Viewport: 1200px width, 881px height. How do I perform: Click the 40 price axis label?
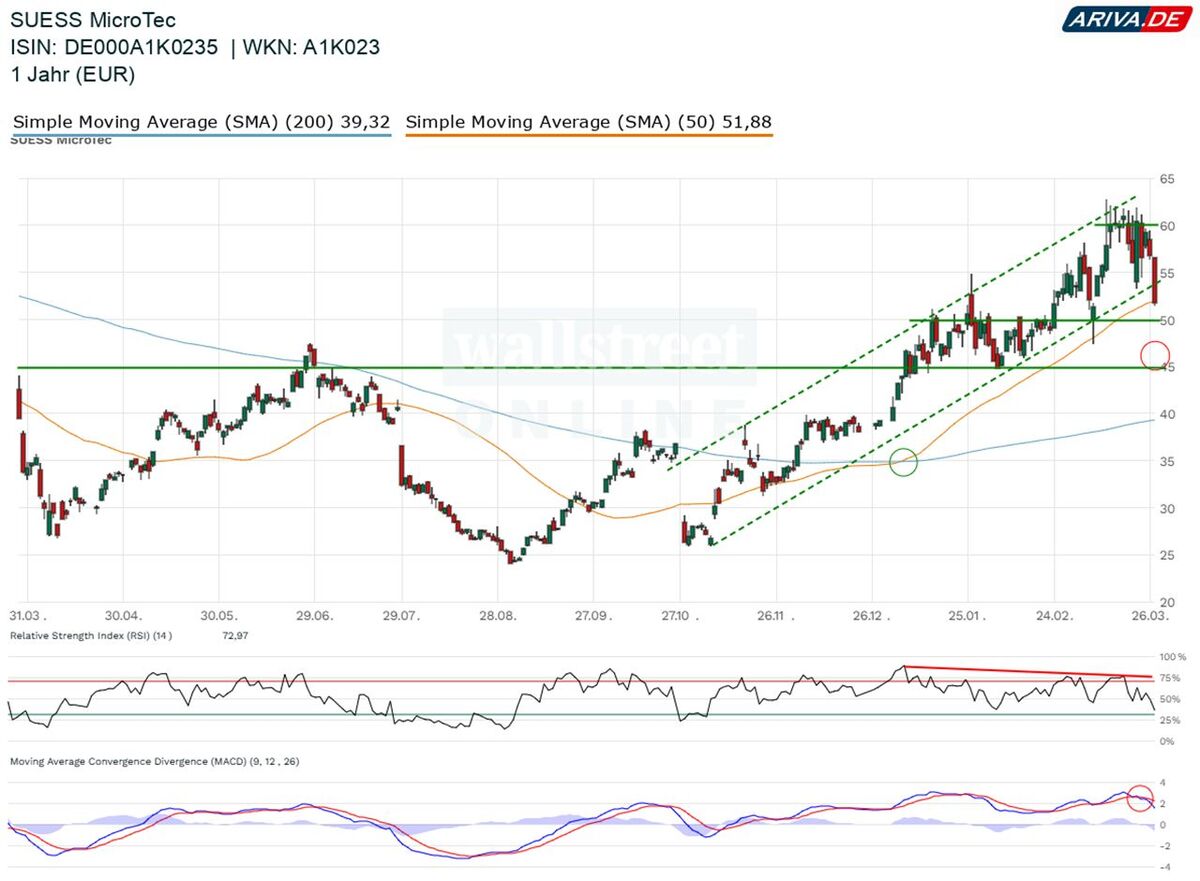point(1166,414)
